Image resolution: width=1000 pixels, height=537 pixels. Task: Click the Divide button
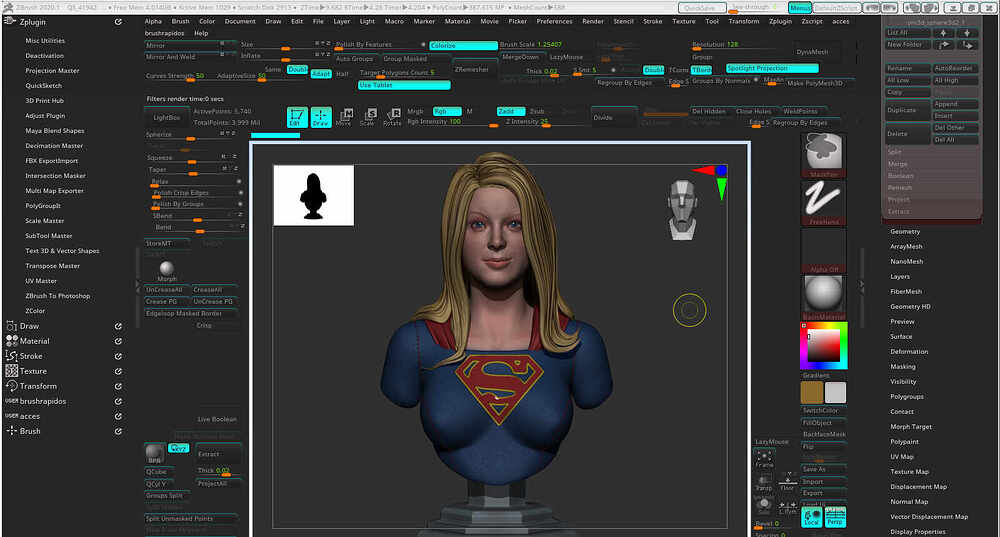(x=614, y=117)
